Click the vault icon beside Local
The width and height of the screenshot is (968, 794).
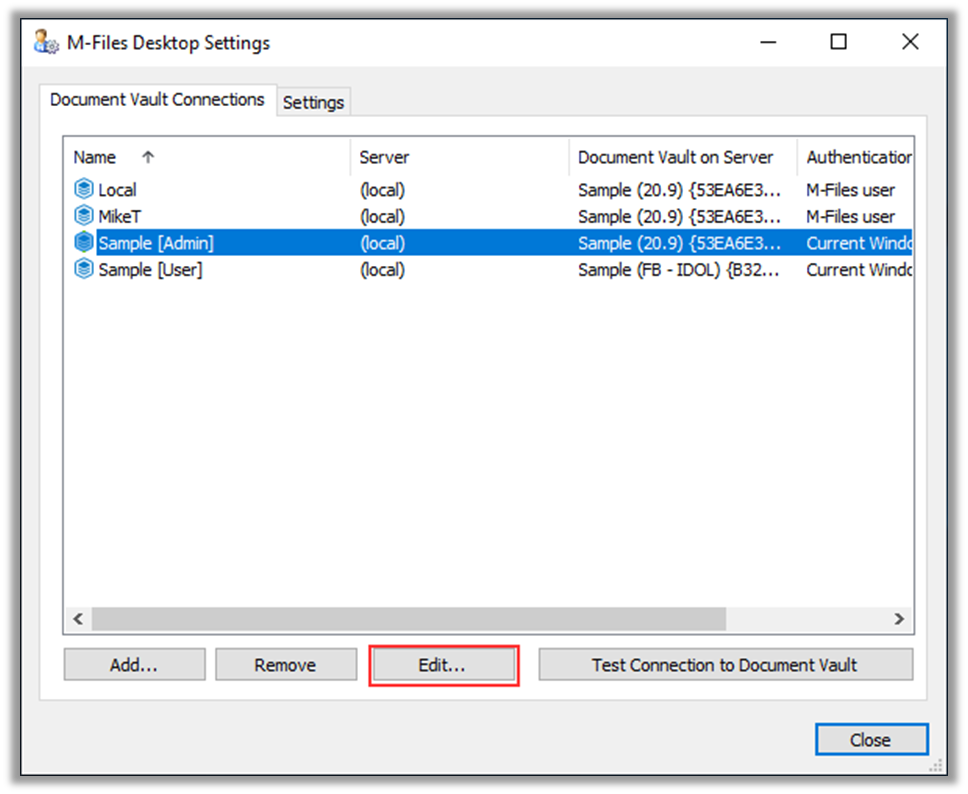(83, 189)
